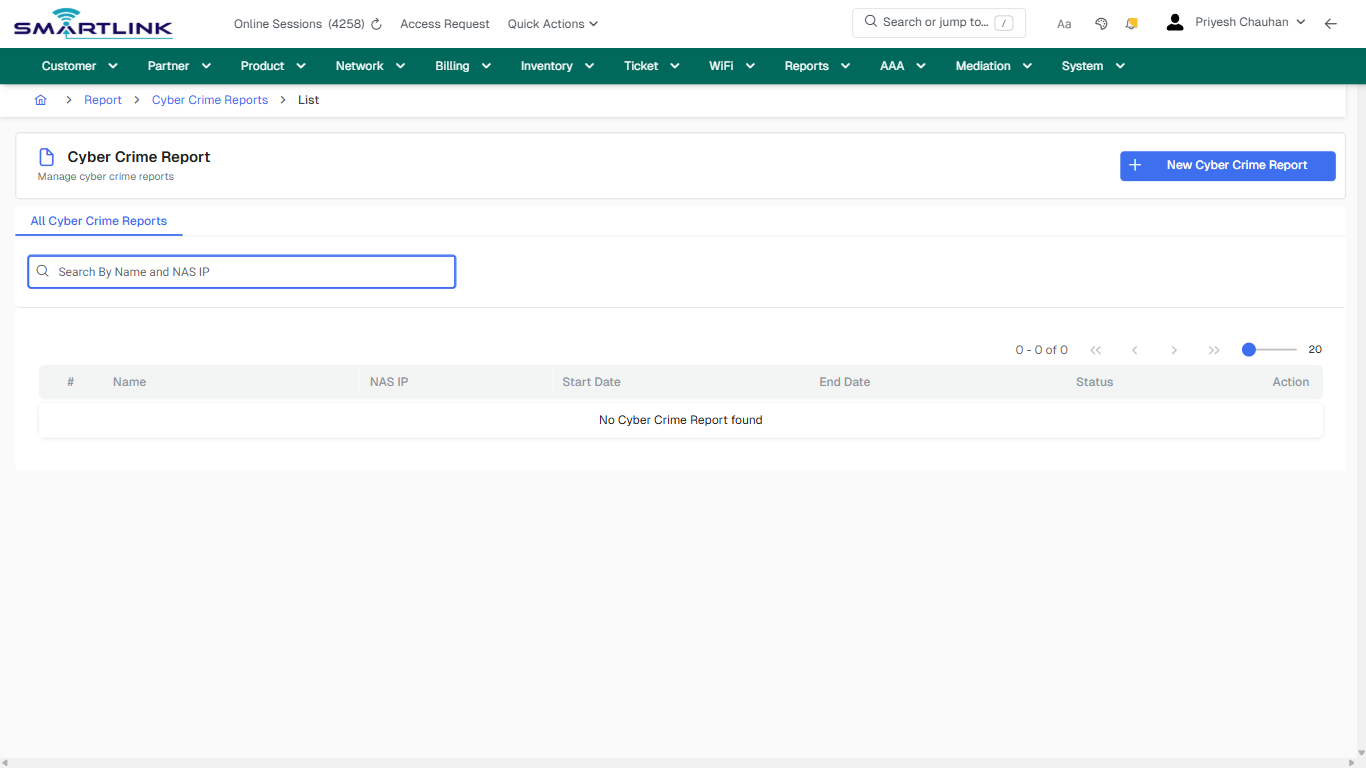Click the previous page chevron
The width and height of the screenshot is (1366, 768).
tap(1134, 349)
